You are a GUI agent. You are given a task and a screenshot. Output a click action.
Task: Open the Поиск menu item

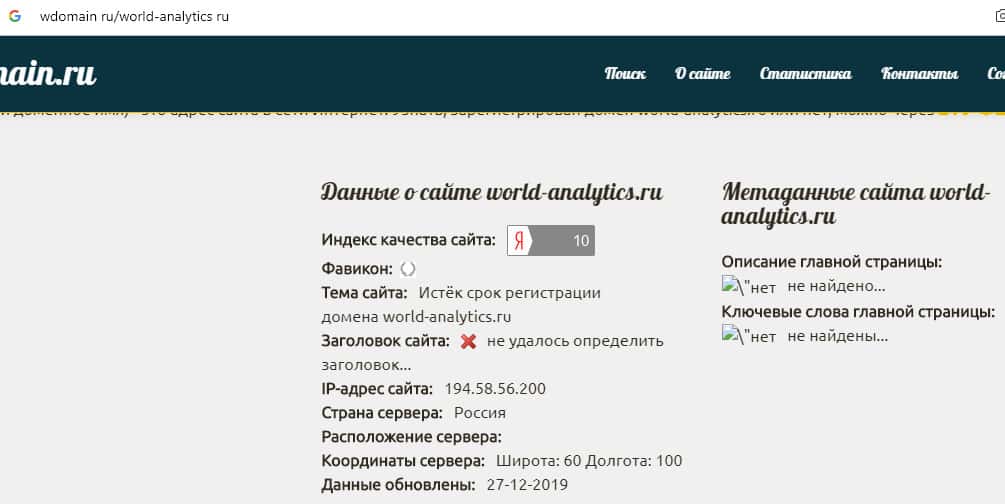pos(625,73)
